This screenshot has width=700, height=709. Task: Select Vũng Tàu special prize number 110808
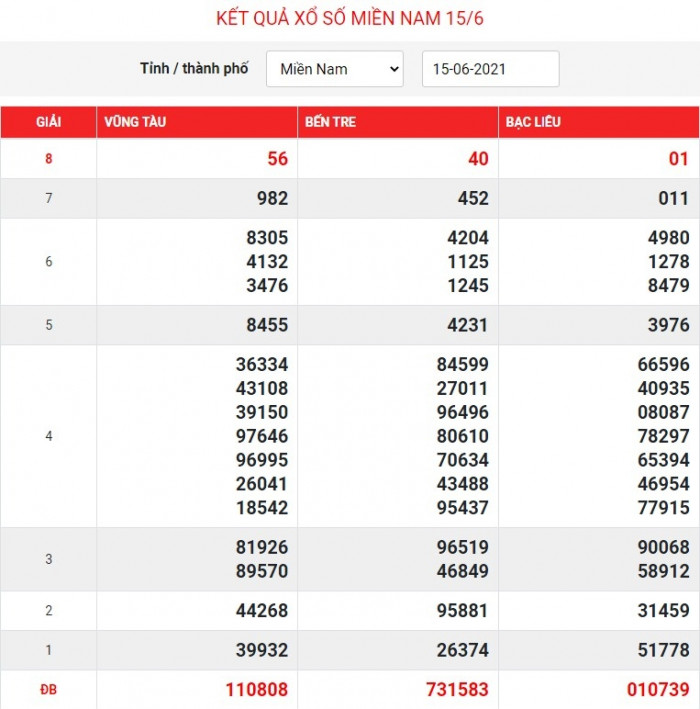pos(254,690)
